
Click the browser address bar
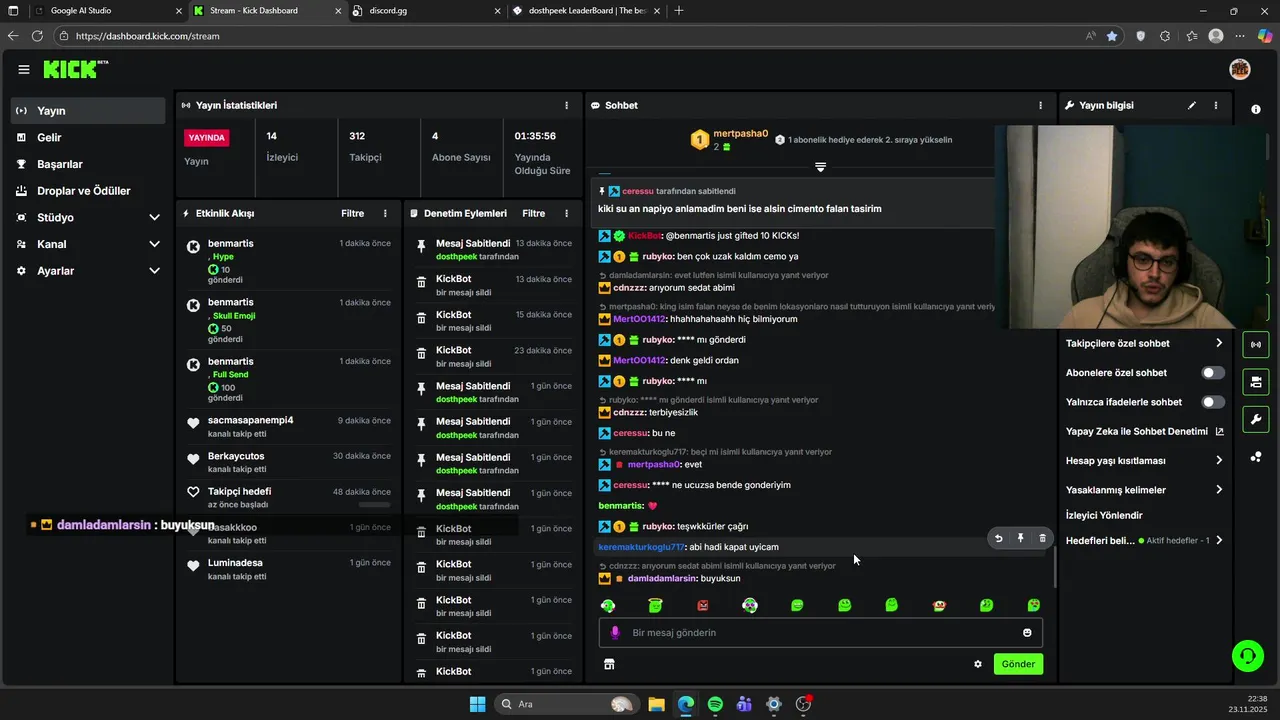(x=570, y=36)
